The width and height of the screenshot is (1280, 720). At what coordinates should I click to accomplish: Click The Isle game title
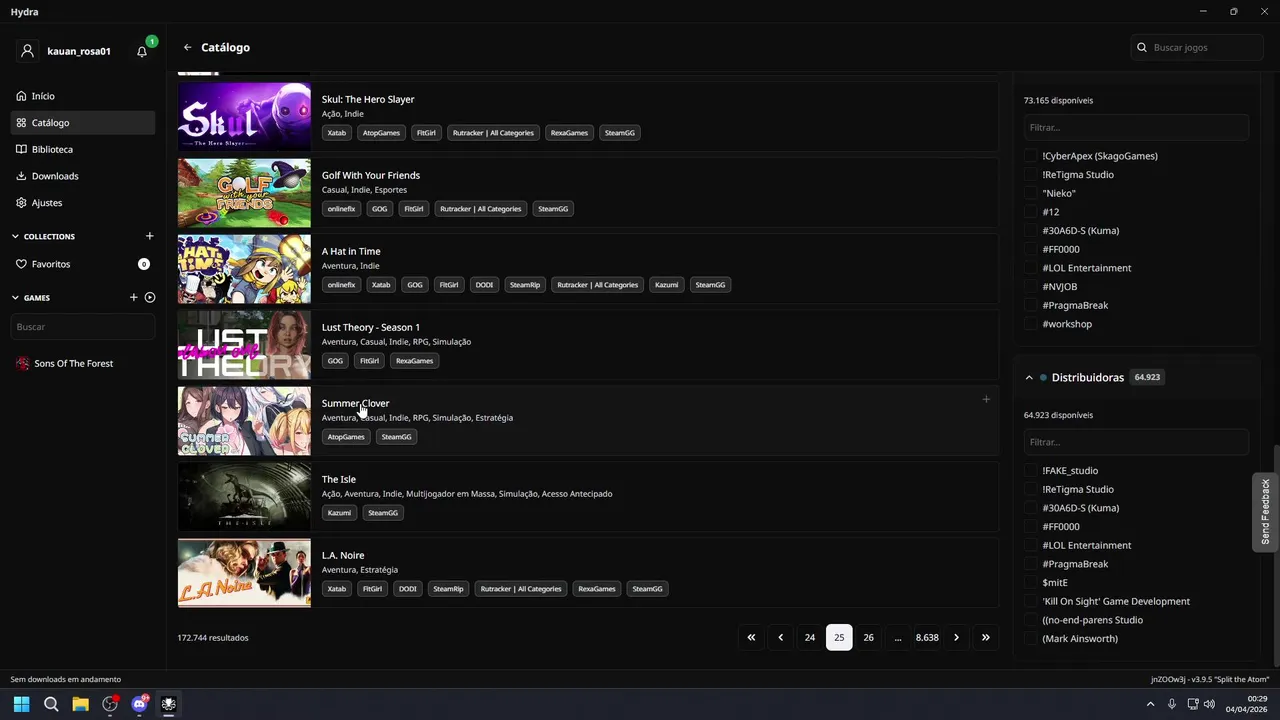tap(339, 479)
